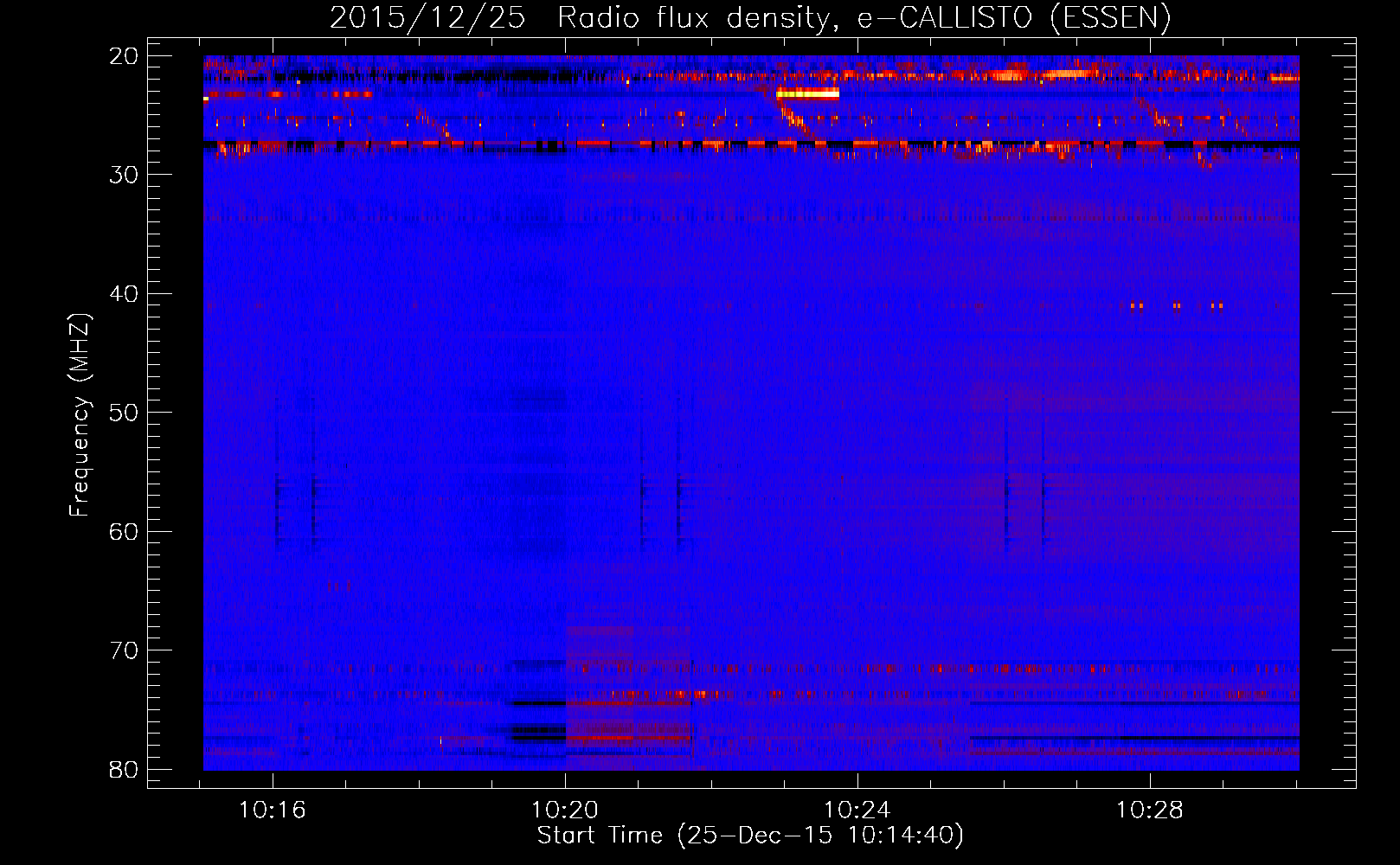Select the 10:28 time tick label
Viewport: 1400px width, 865px height.
(x=1150, y=811)
